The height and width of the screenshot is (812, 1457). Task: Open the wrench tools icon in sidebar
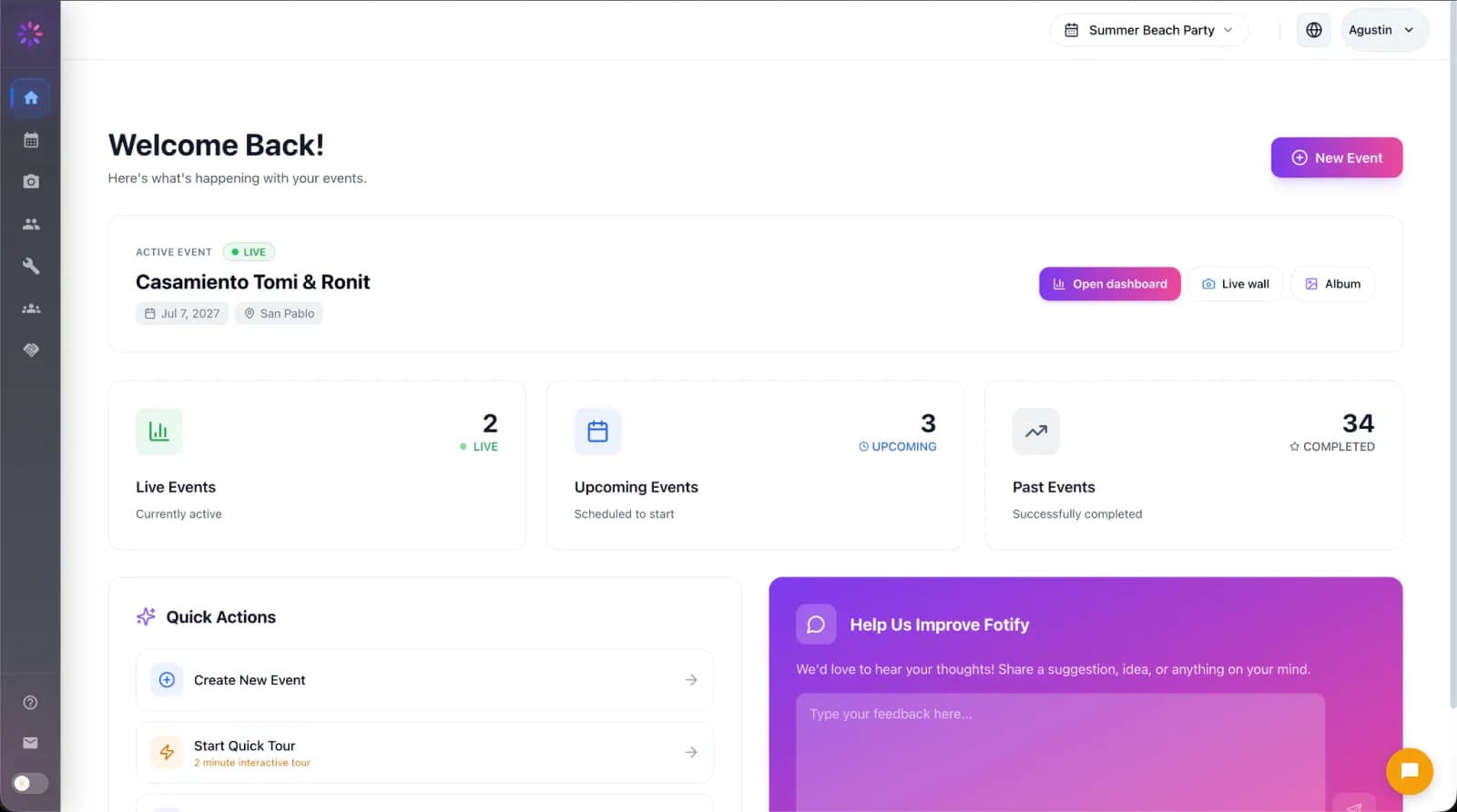[x=30, y=266]
